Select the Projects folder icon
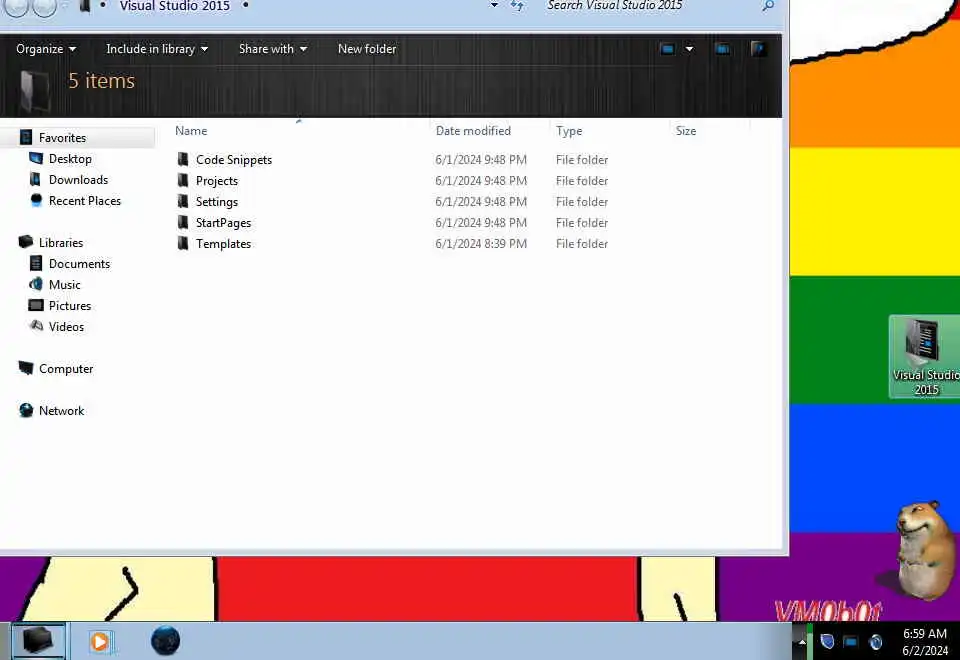 click(182, 181)
